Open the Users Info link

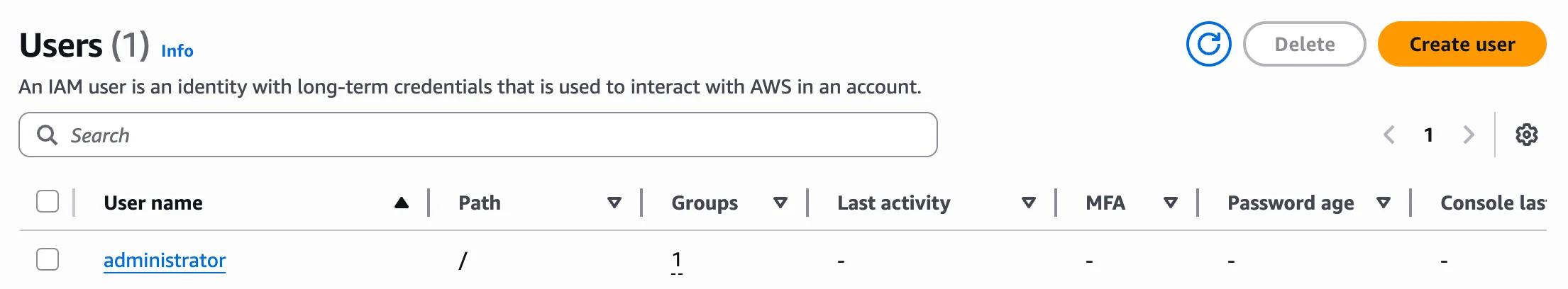(177, 51)
